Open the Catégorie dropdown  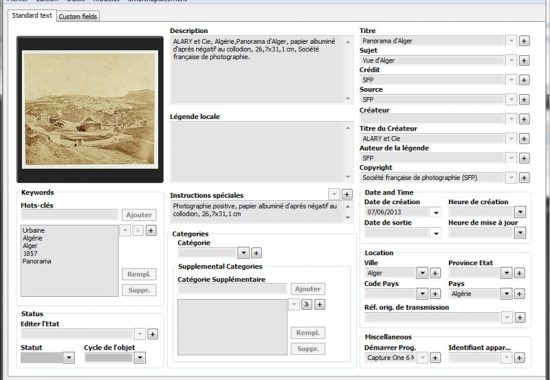[x=243, y=253]
